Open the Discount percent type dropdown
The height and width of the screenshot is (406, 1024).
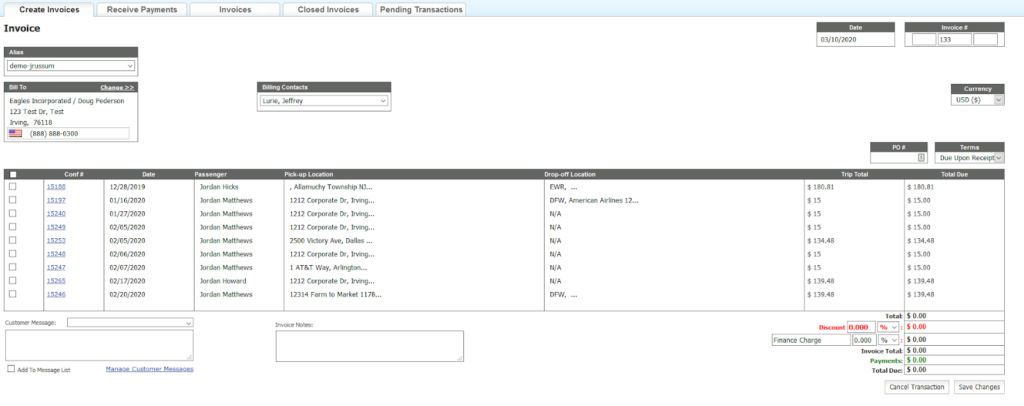tap(887, 327)
